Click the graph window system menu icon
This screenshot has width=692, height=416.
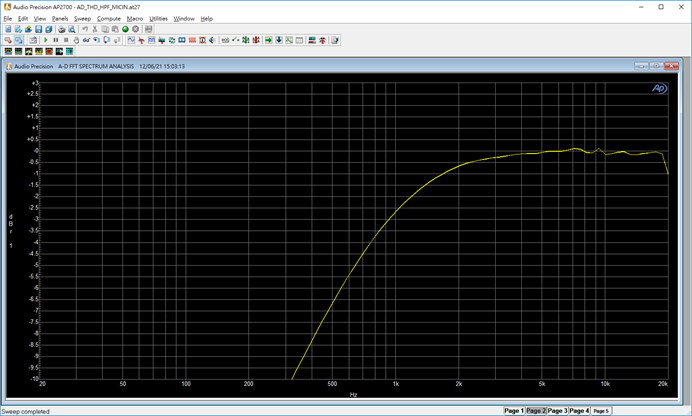tap(10, 66)
